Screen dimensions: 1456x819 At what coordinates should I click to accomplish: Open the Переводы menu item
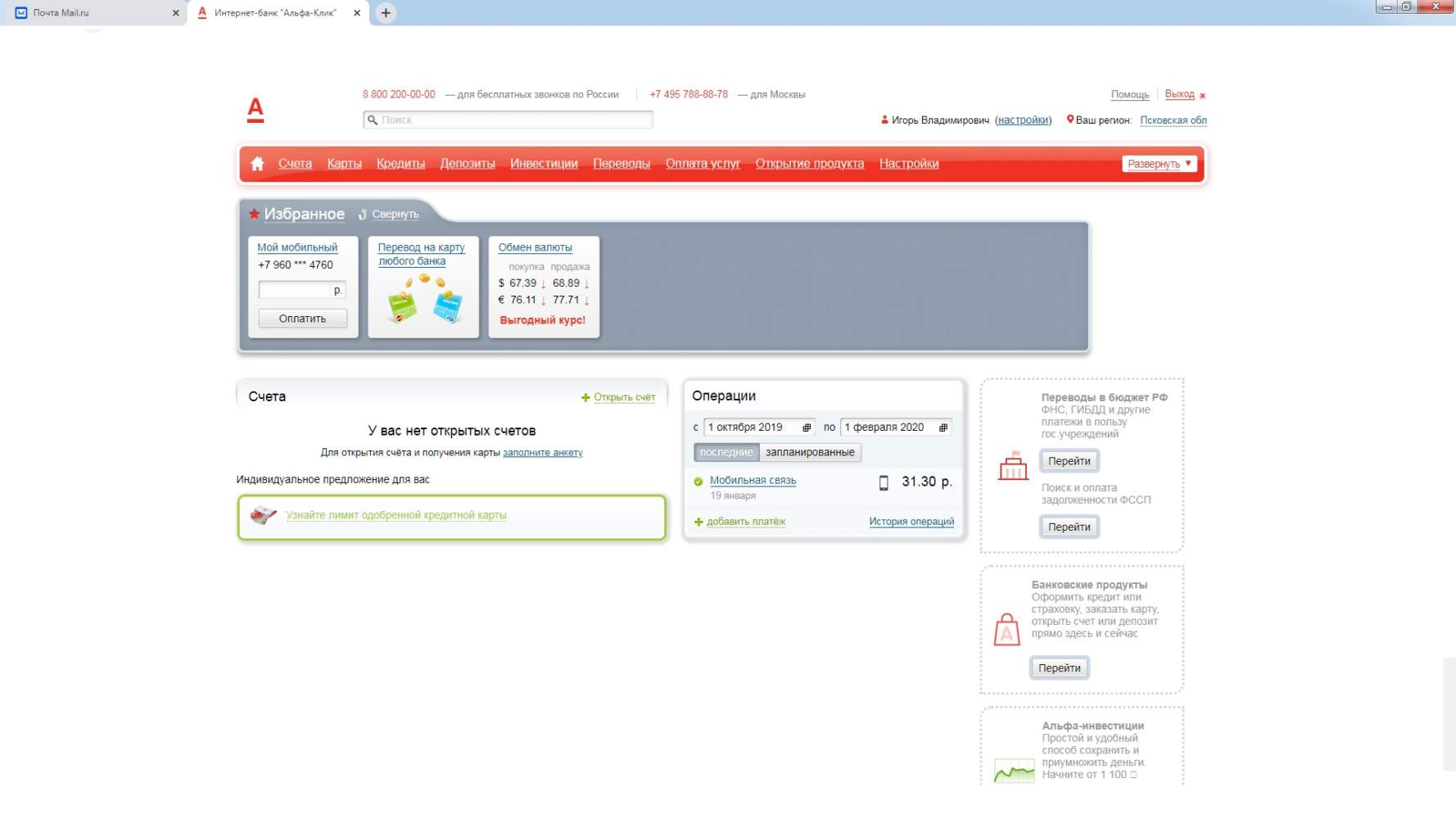click(622, 164)
